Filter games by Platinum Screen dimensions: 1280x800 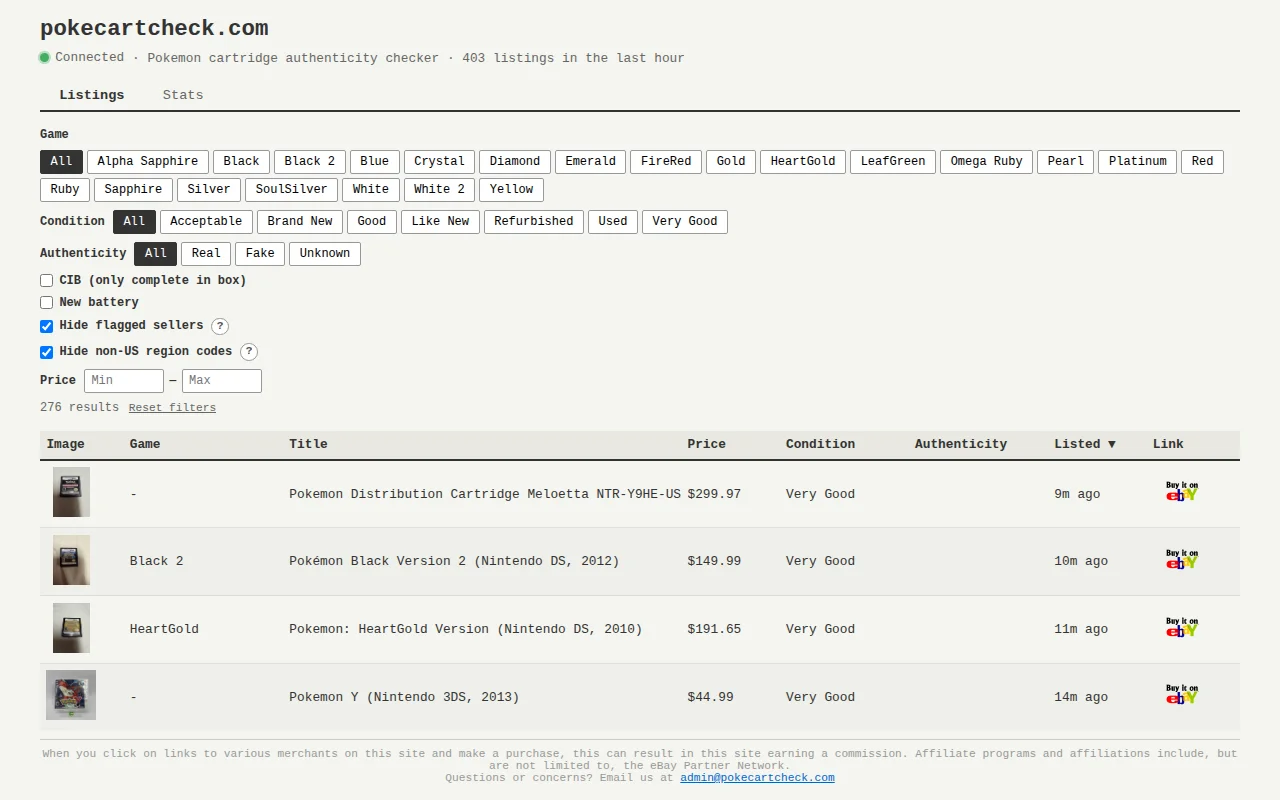(1138, 162)
